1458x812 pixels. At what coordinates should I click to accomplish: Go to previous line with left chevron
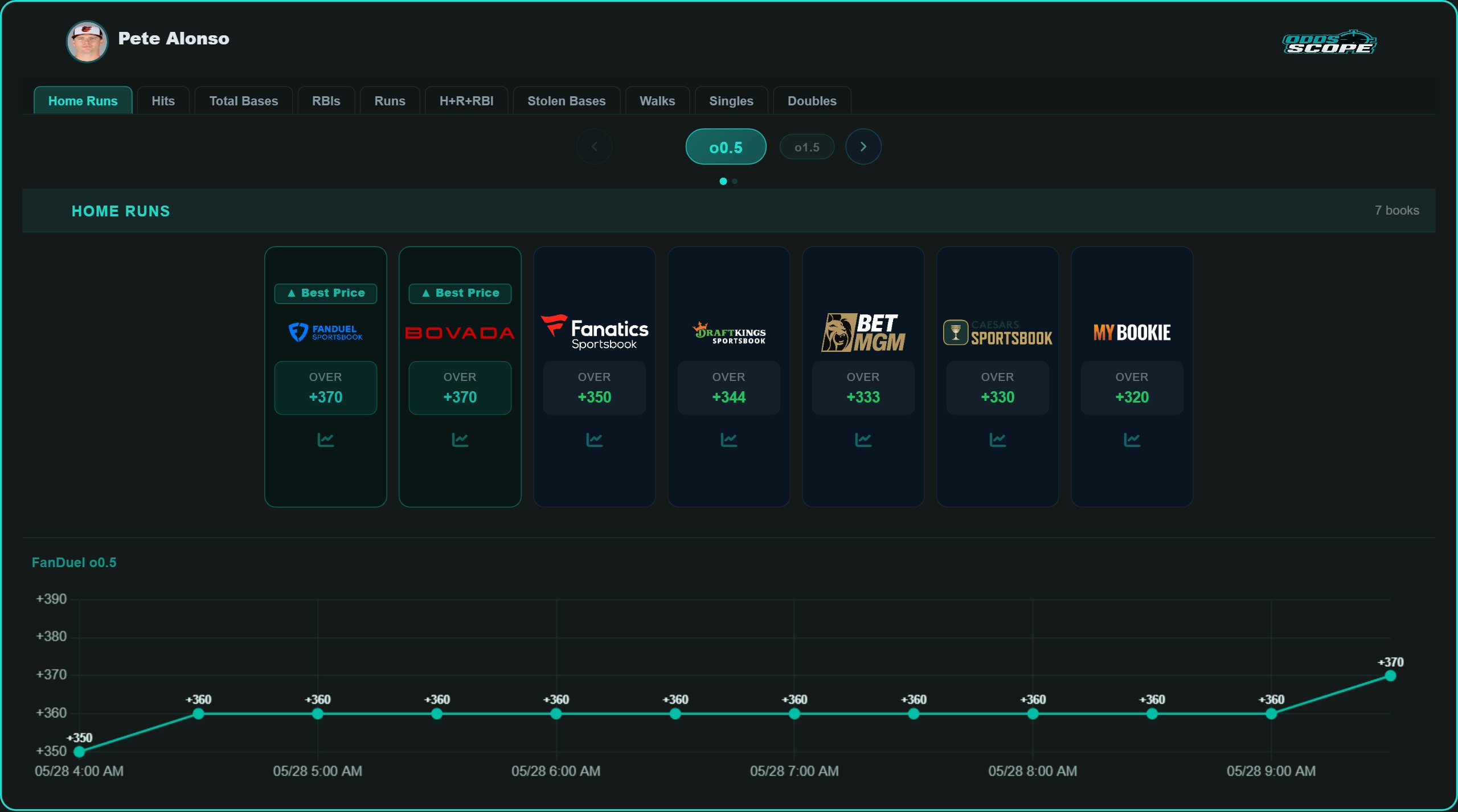tap(594, 146)
